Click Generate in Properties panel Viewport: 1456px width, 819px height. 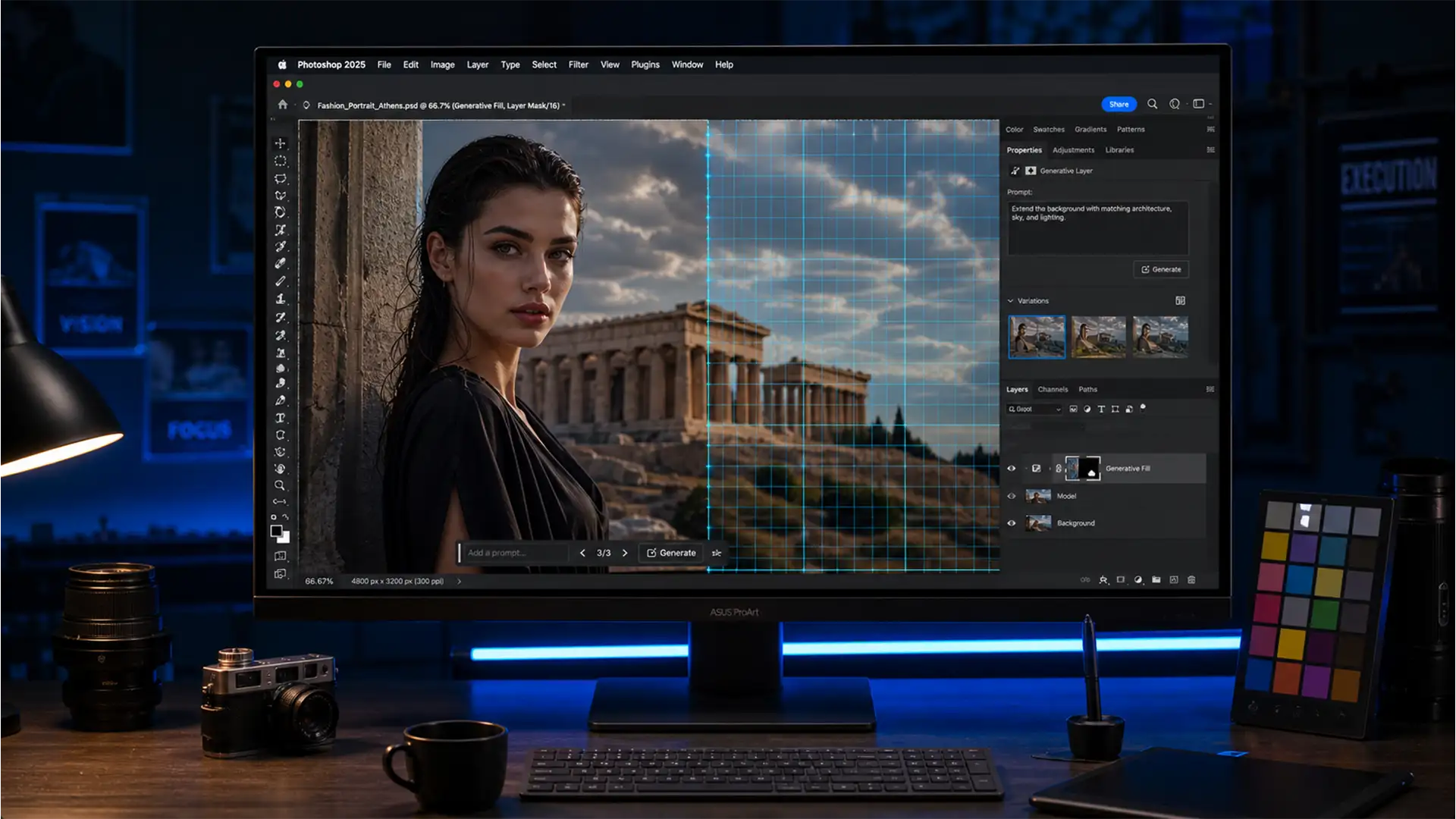(x=1161, y=269)
